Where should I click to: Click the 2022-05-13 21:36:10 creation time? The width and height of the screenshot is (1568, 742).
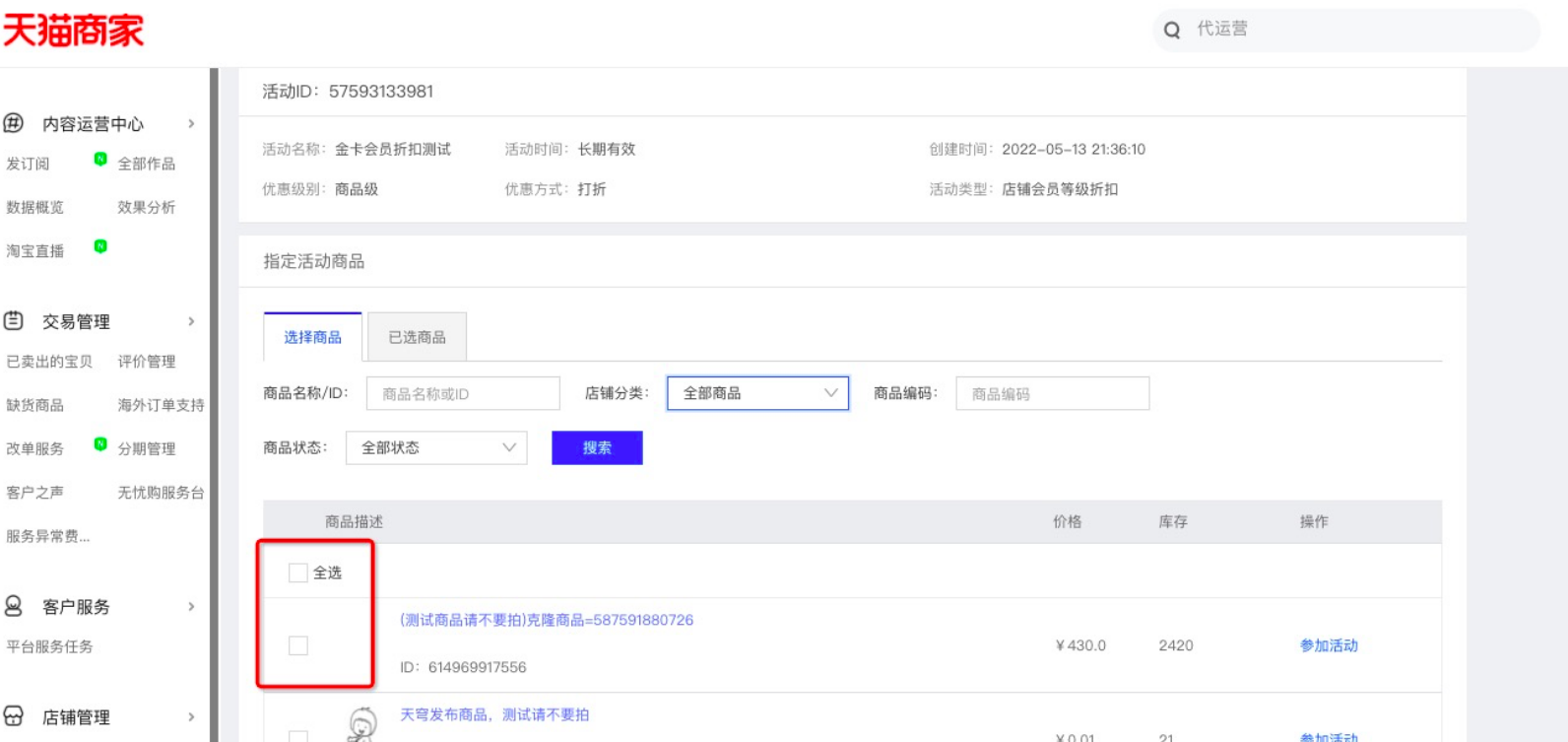[1074, 150]
